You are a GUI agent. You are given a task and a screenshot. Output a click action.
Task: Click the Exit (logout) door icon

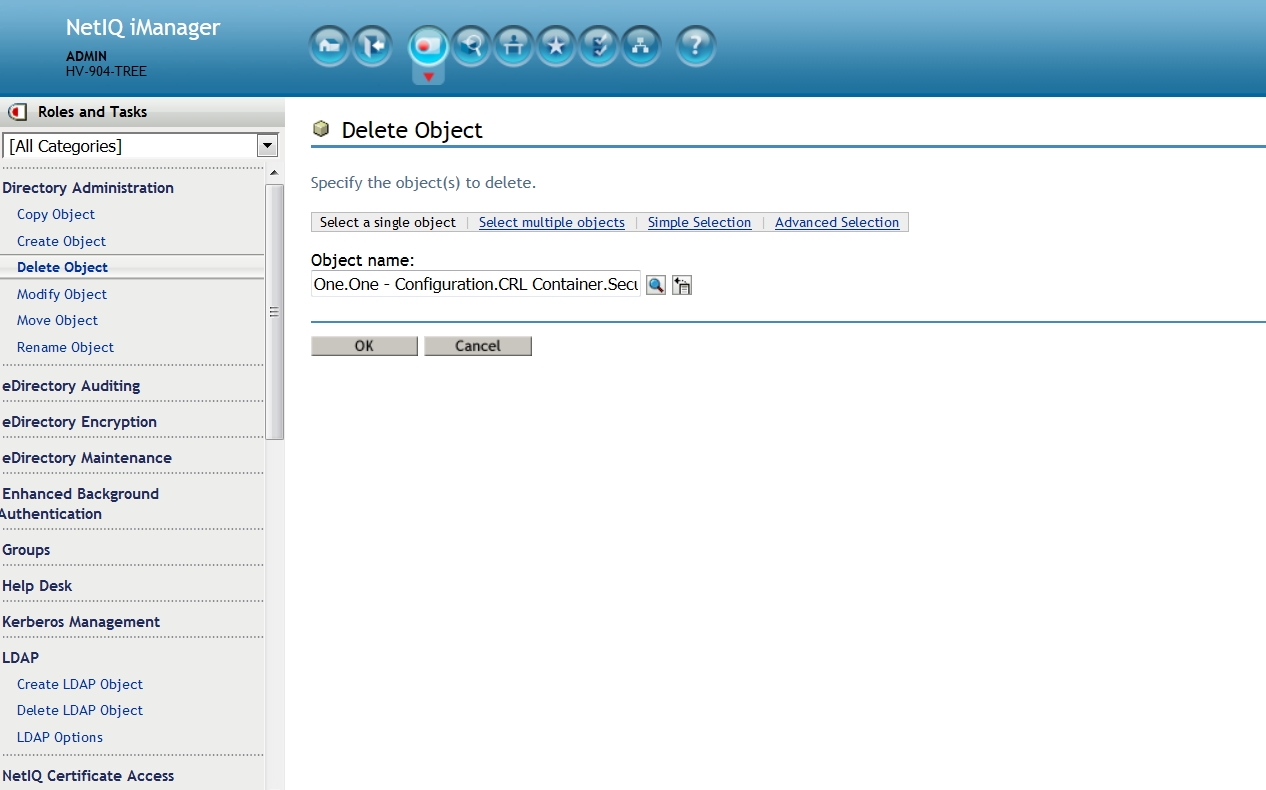[x=372, y=46]
